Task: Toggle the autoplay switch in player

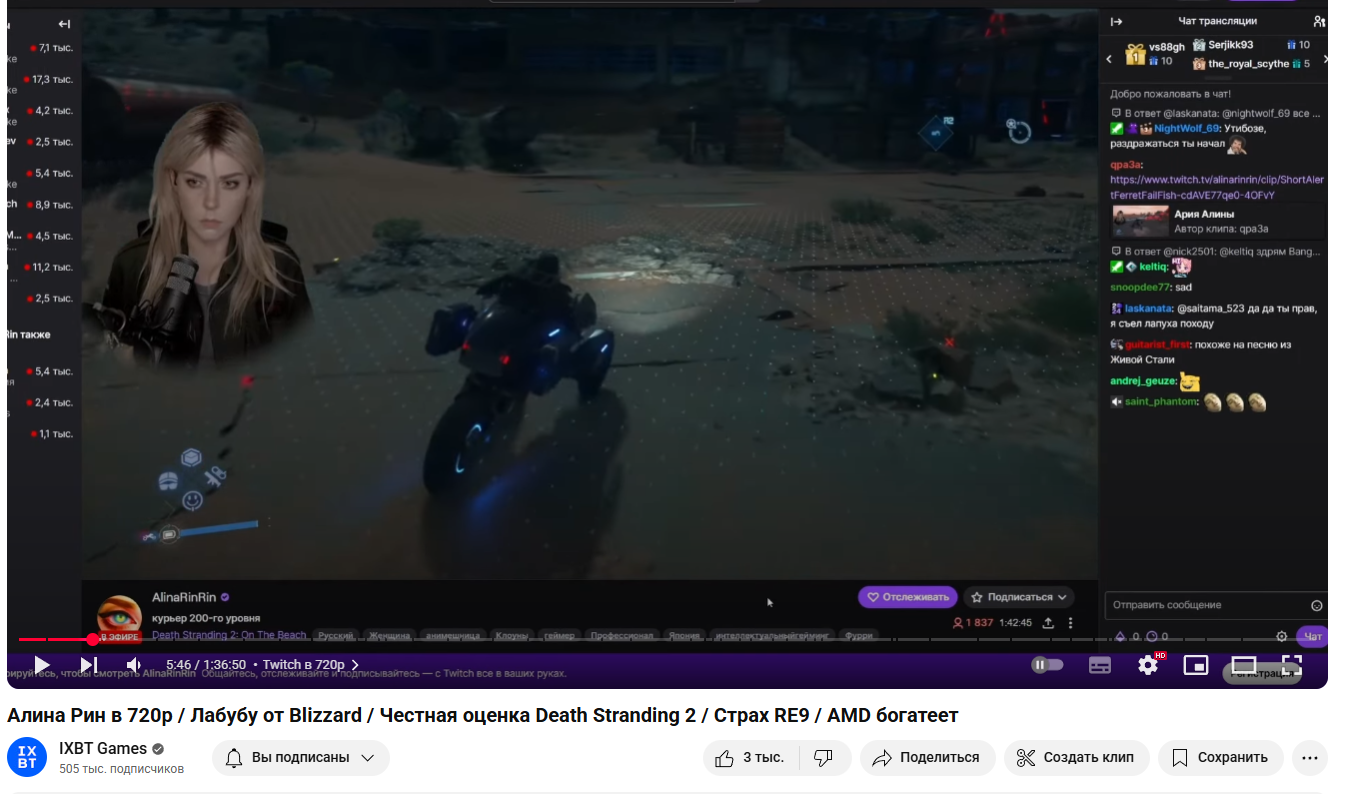Action: pos(1047,664)
